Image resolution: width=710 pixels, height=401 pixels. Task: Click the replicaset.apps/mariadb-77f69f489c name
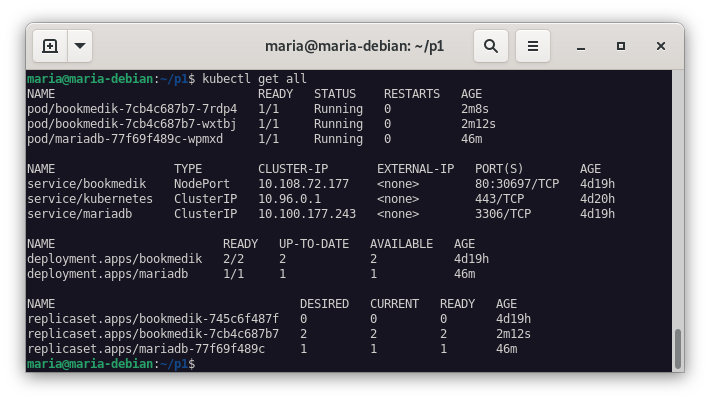145,349
